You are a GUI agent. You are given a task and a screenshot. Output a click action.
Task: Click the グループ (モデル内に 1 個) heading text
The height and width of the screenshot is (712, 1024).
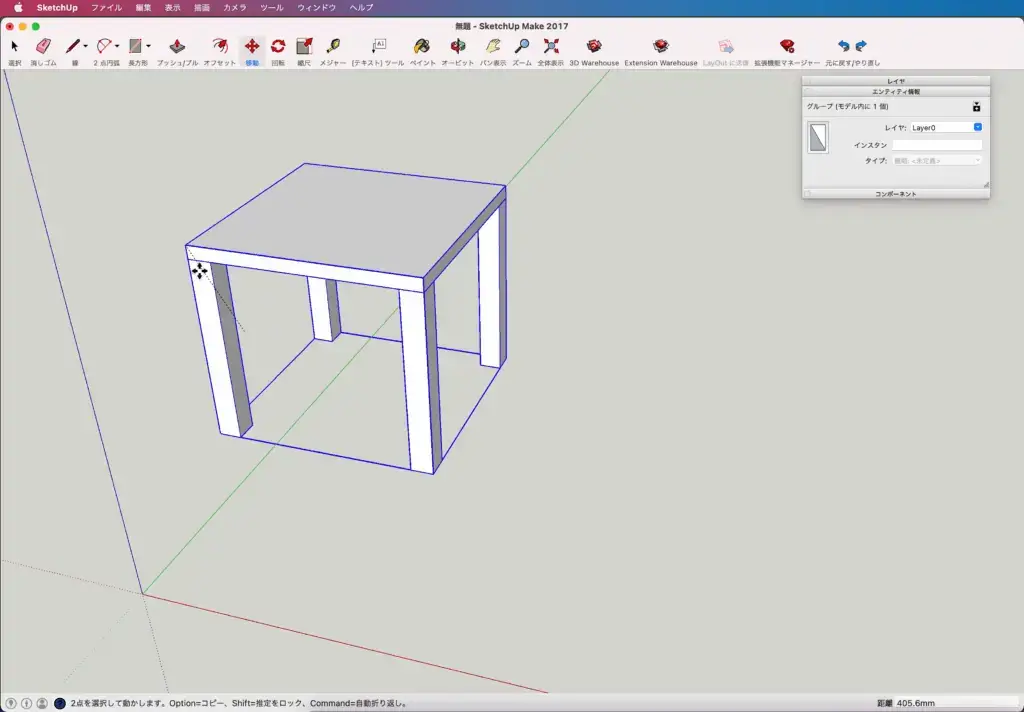pyautogui.click(x=847, y=106)
